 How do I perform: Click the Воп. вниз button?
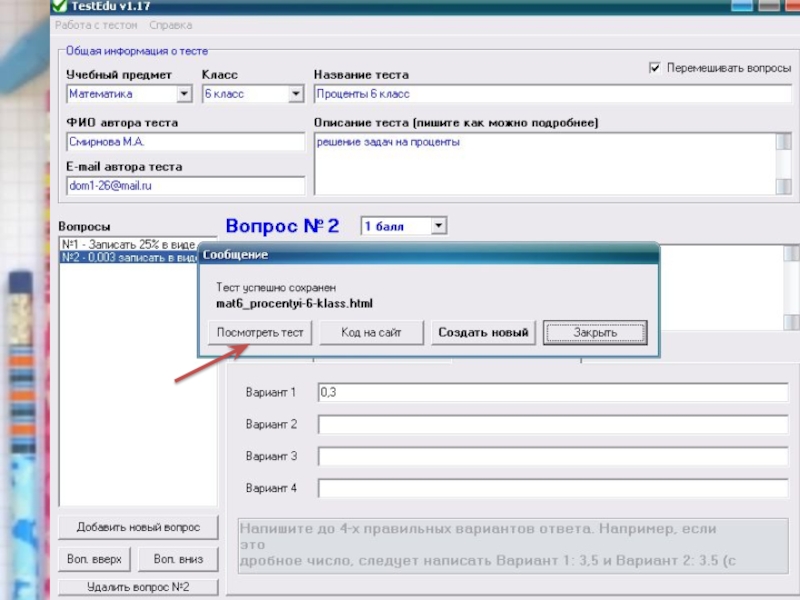[x=178, y=559]
